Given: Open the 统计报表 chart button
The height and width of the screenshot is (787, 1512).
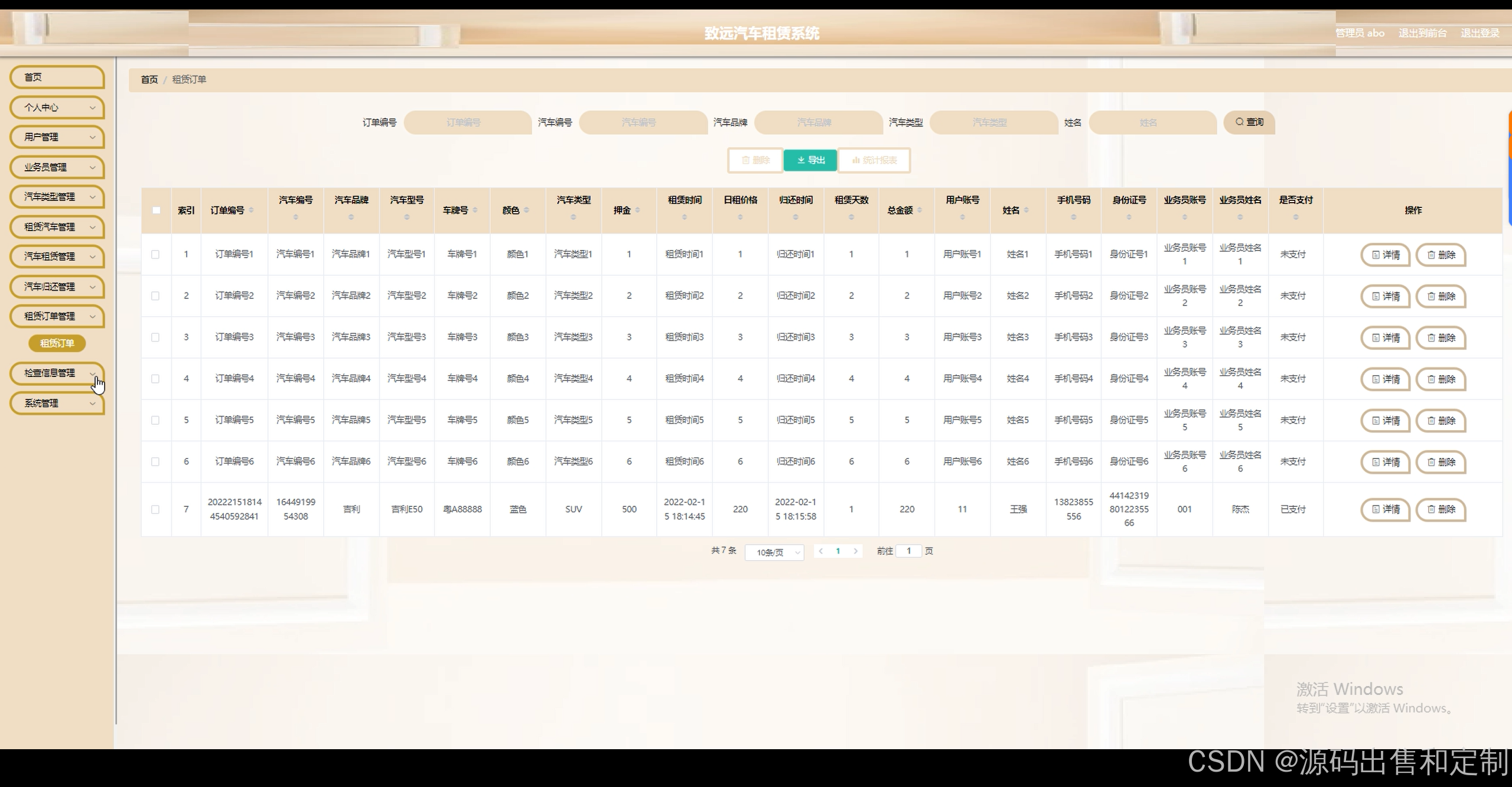Looking at the screenshot, I should pyautogui.click(x=874, y=160).
